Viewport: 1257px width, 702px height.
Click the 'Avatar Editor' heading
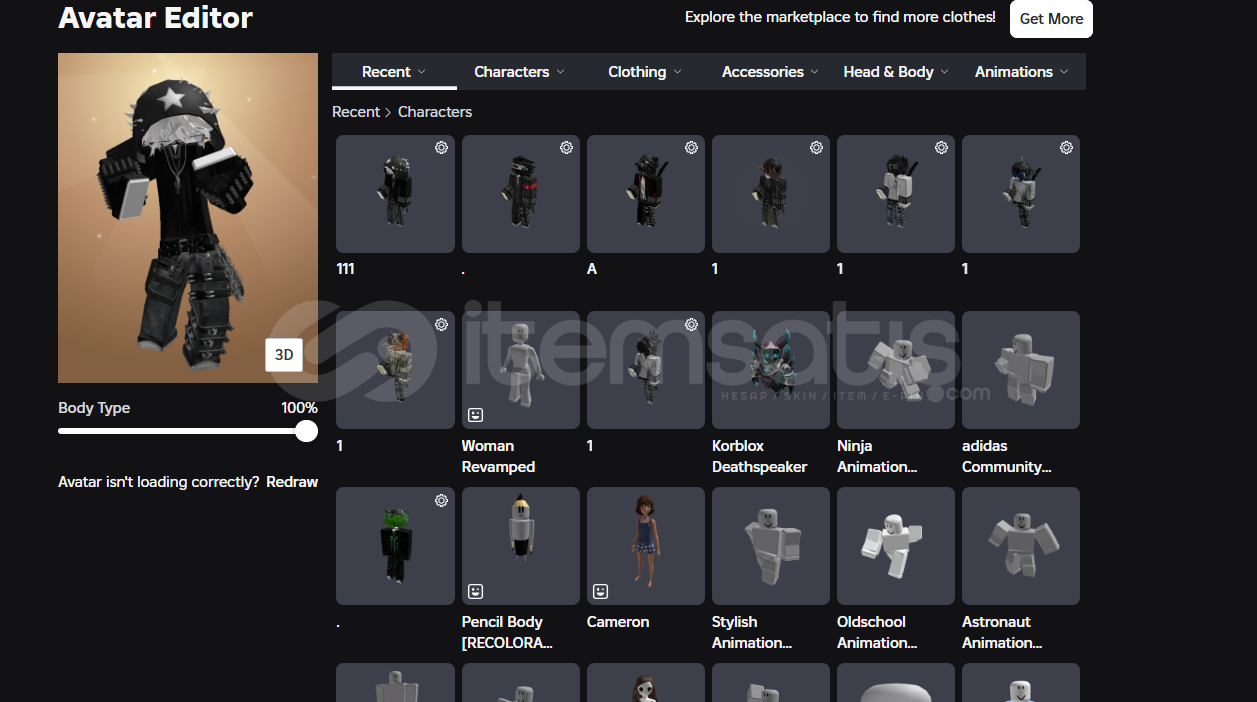click(156, 18)
